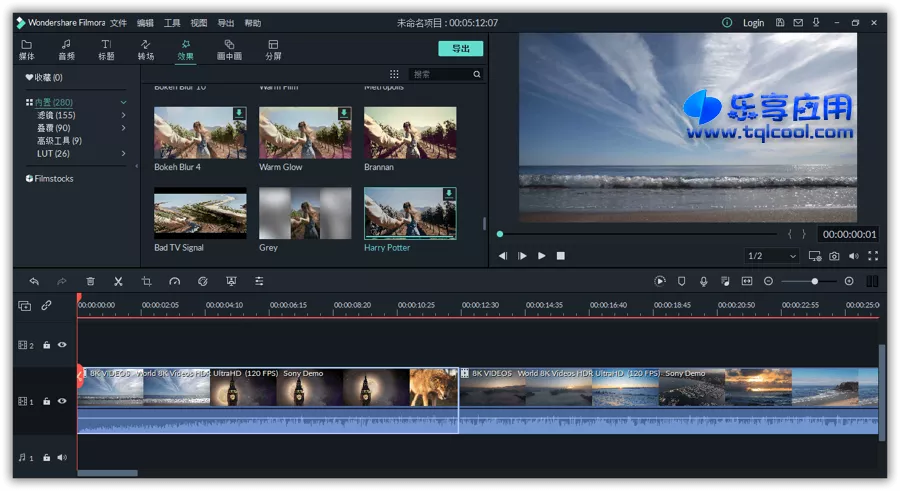Click the timeline zoom slider knob
Image resolution: width=900 pixels, height=491 pixels.
(x=814, y=281)
